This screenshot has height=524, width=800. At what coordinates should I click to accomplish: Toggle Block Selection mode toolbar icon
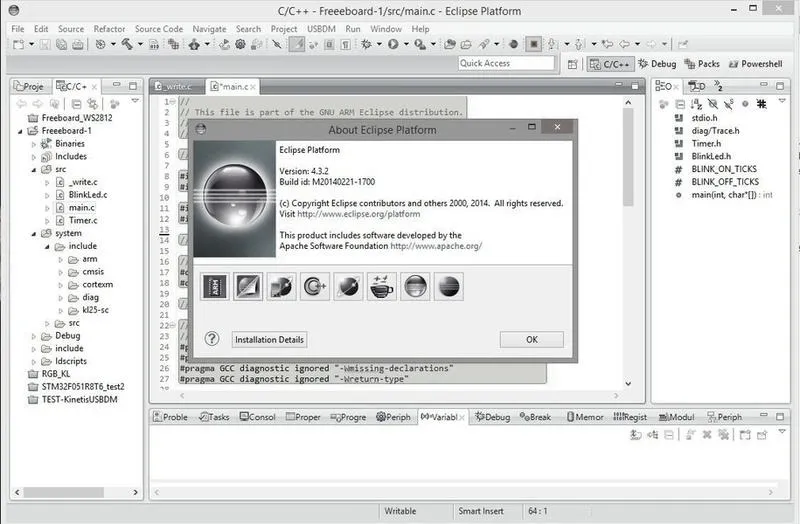(329, 44)
